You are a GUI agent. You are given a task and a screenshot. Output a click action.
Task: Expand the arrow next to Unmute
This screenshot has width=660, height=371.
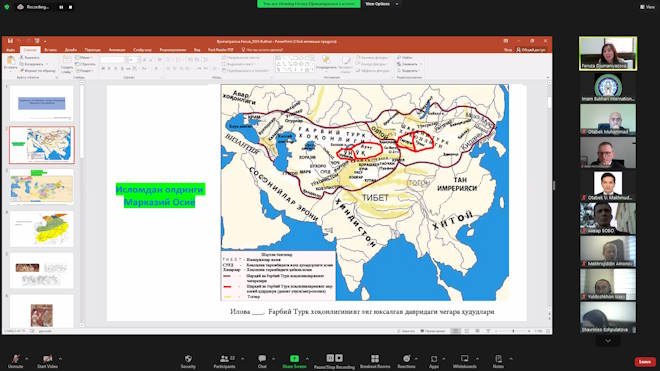(27, 358)
